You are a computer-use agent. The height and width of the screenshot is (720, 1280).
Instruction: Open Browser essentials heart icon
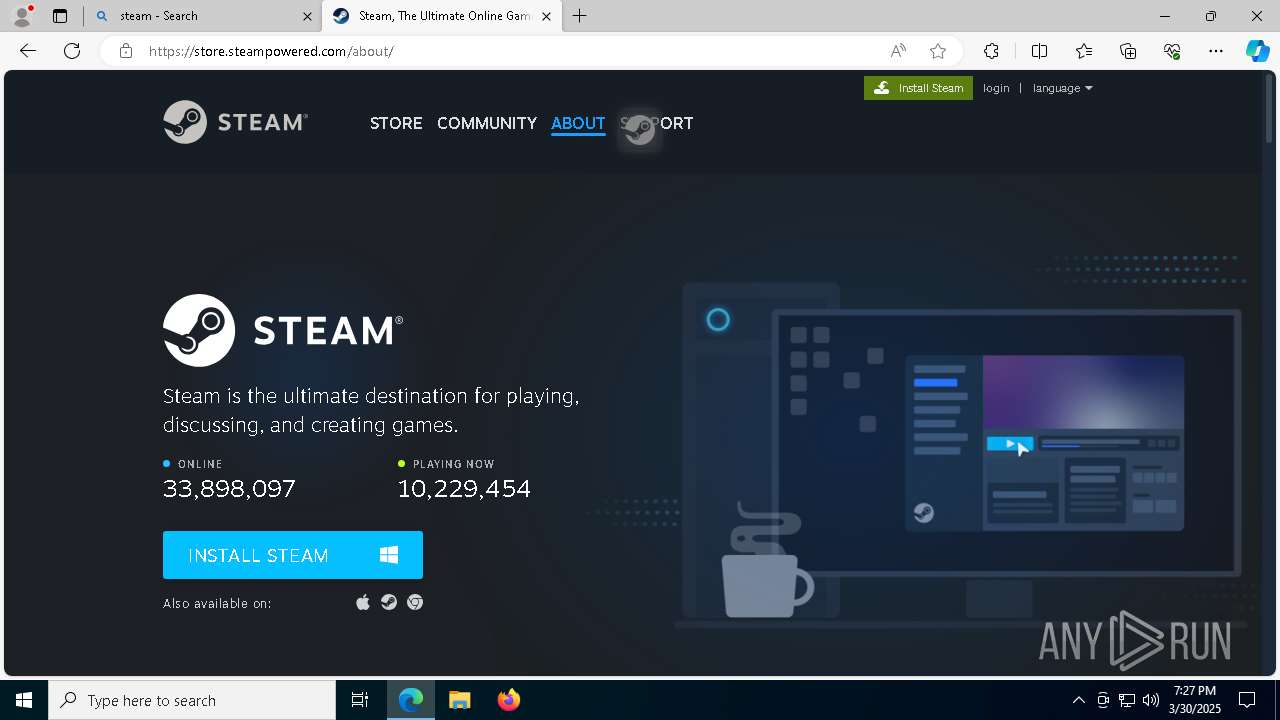(1172, 51)
